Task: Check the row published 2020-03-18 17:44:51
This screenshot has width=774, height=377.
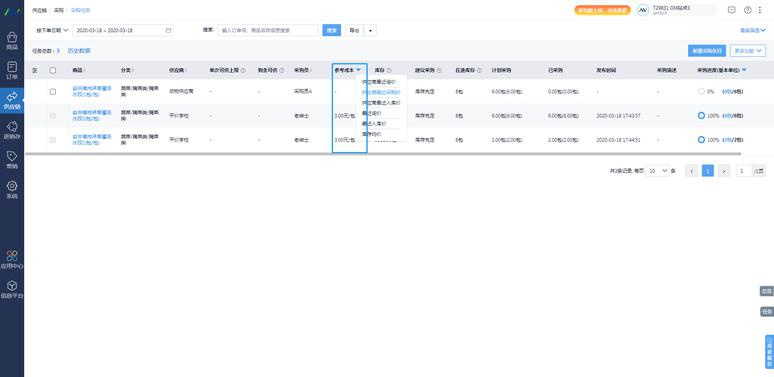Action: point(53,140)
